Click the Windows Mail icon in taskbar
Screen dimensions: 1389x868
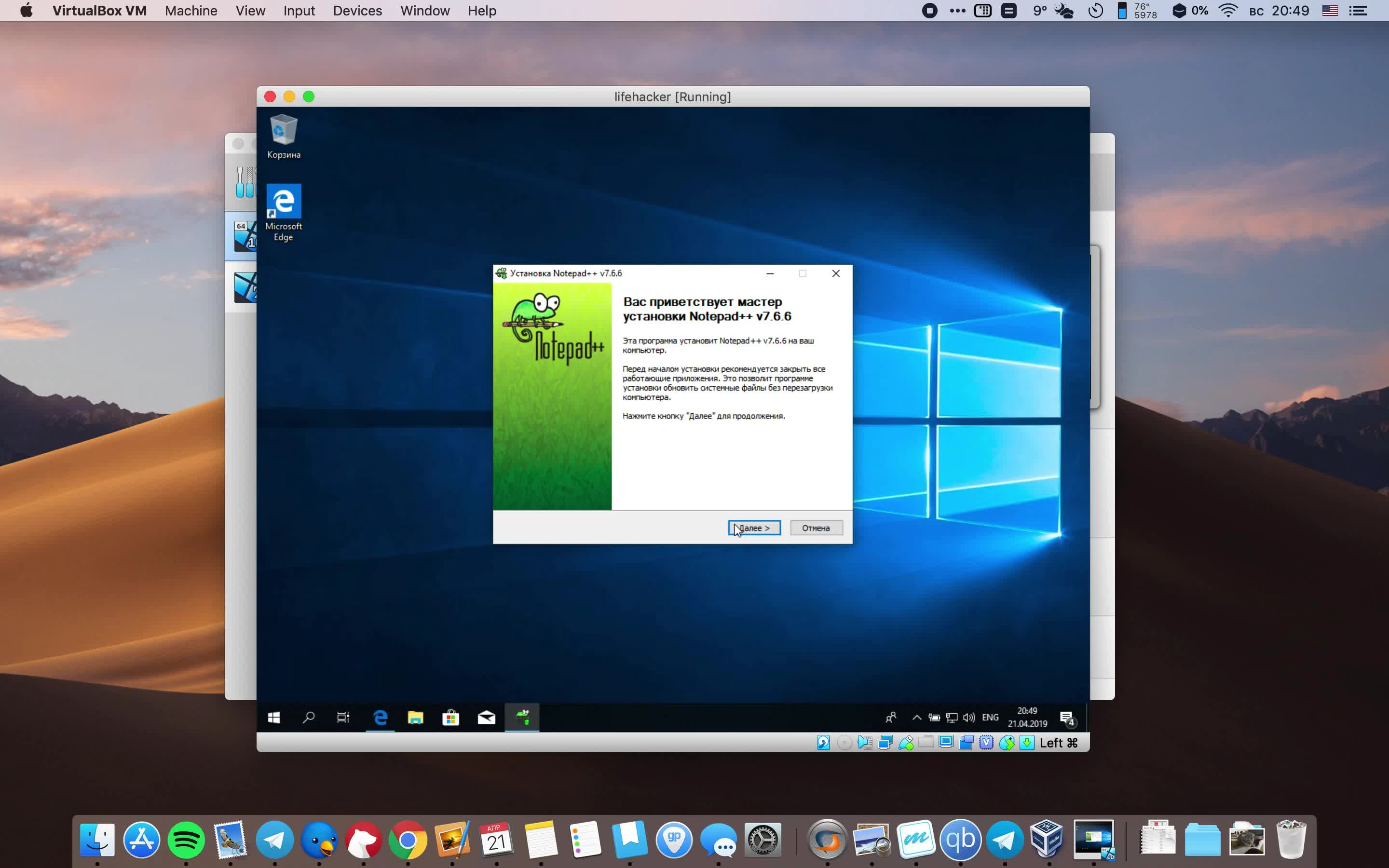(486, 717)
